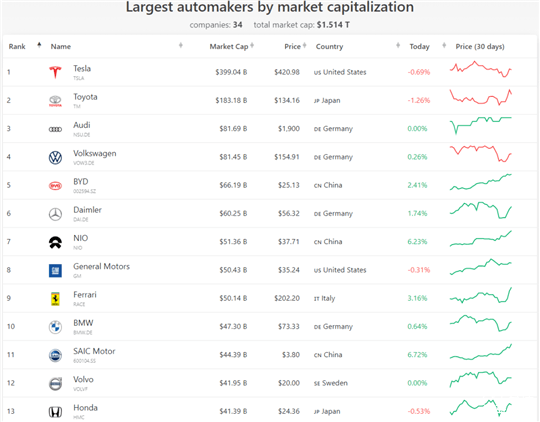Click Ferrari's 30-day price chart
Screen dimensions: 540x422
[481, 295]
